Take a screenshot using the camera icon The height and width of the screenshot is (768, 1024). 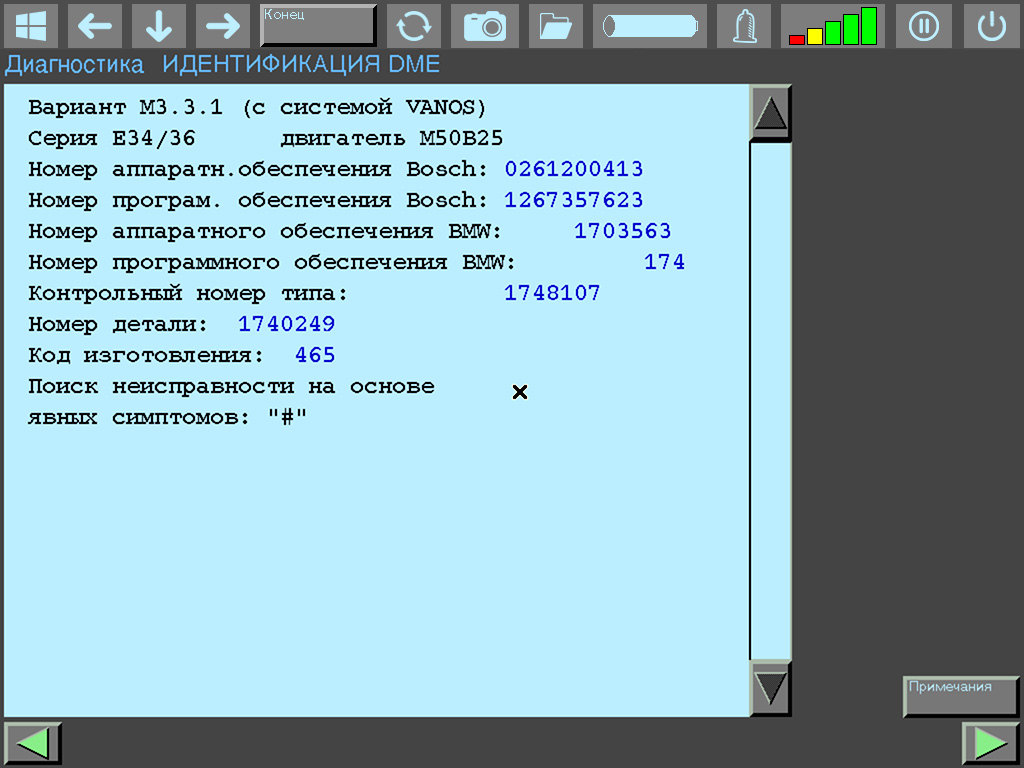[x=485, y=26]
